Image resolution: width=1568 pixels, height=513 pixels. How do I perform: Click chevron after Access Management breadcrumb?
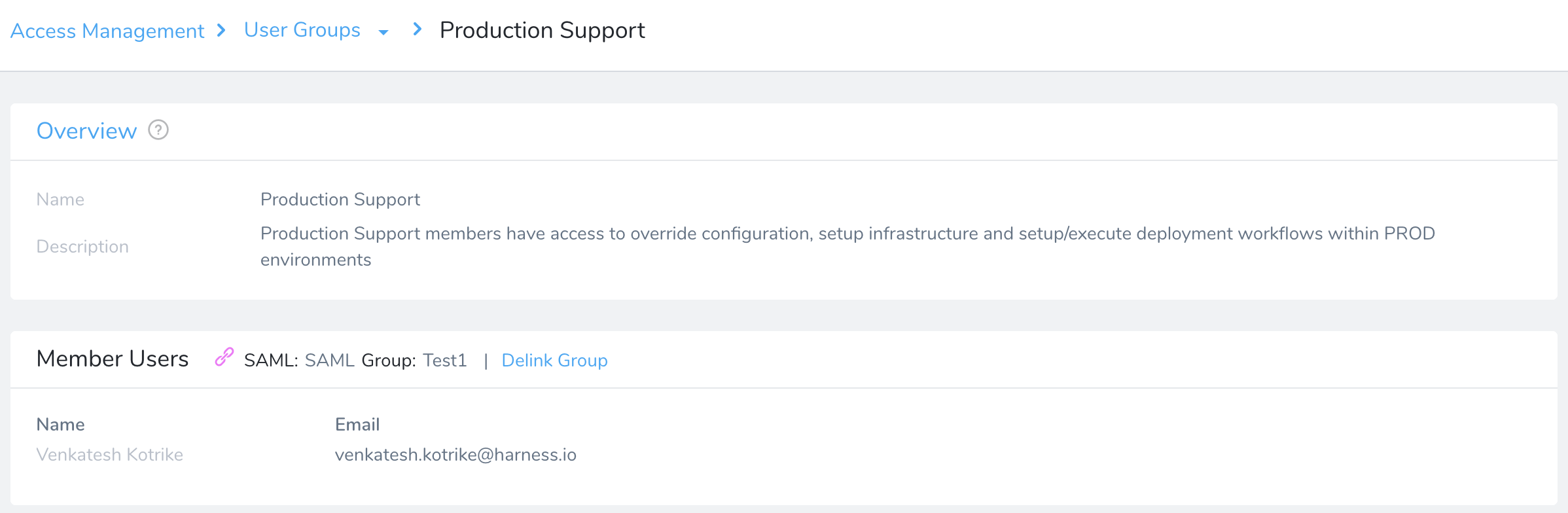point(221,30)
